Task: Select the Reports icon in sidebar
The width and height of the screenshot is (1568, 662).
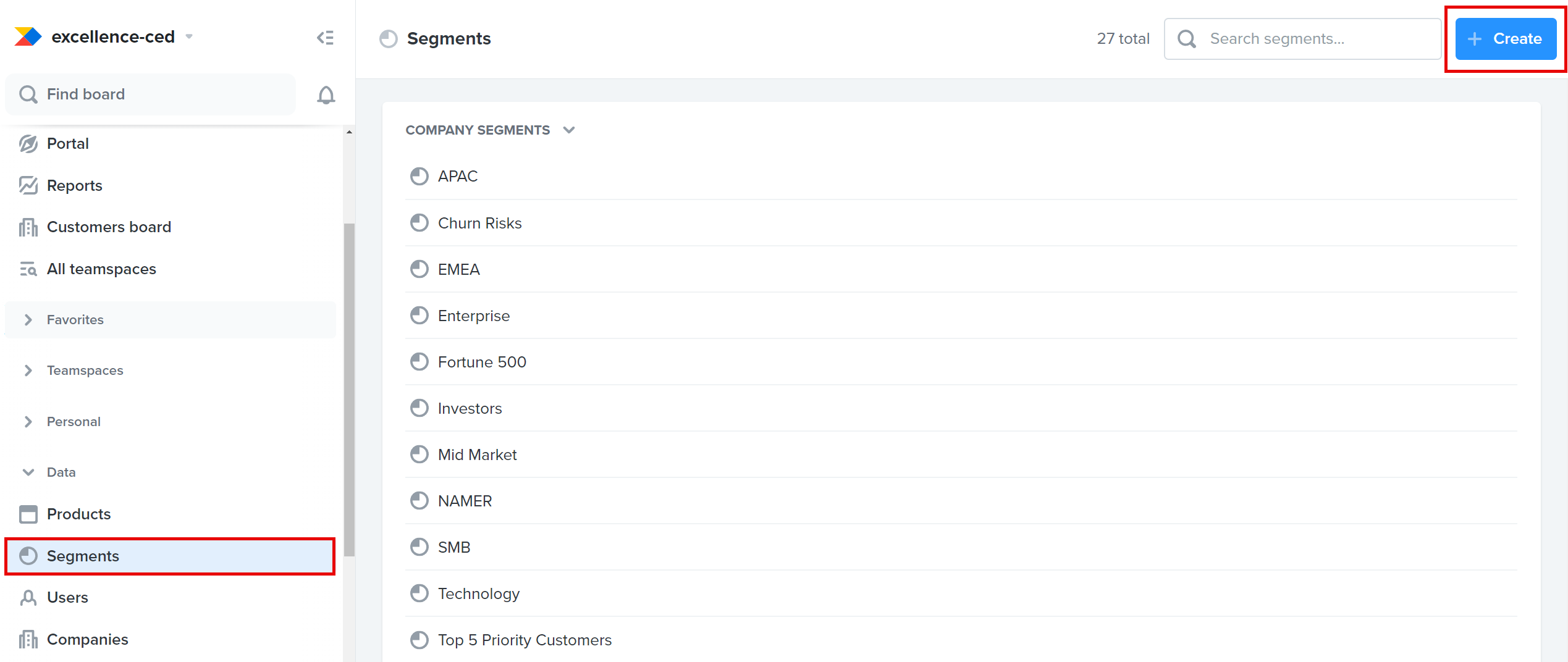Action: 28,185
